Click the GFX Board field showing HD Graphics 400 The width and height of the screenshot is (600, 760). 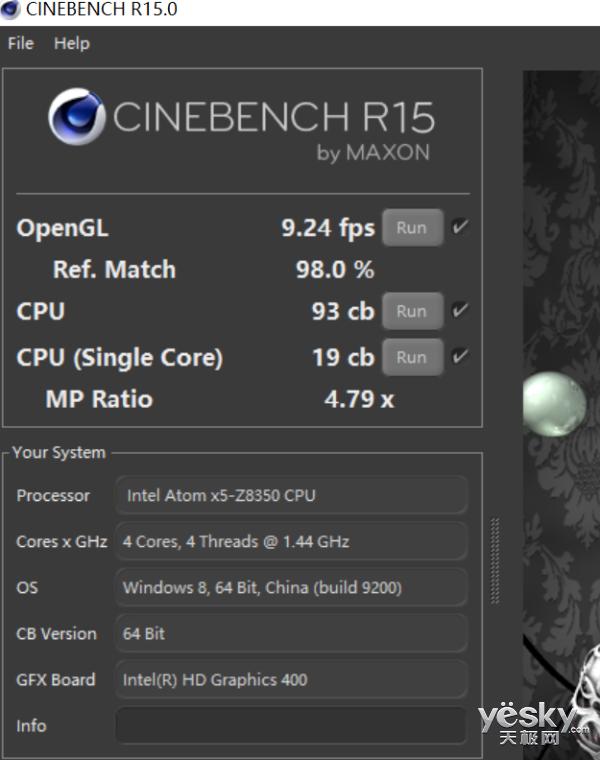(x=291, y=679)
